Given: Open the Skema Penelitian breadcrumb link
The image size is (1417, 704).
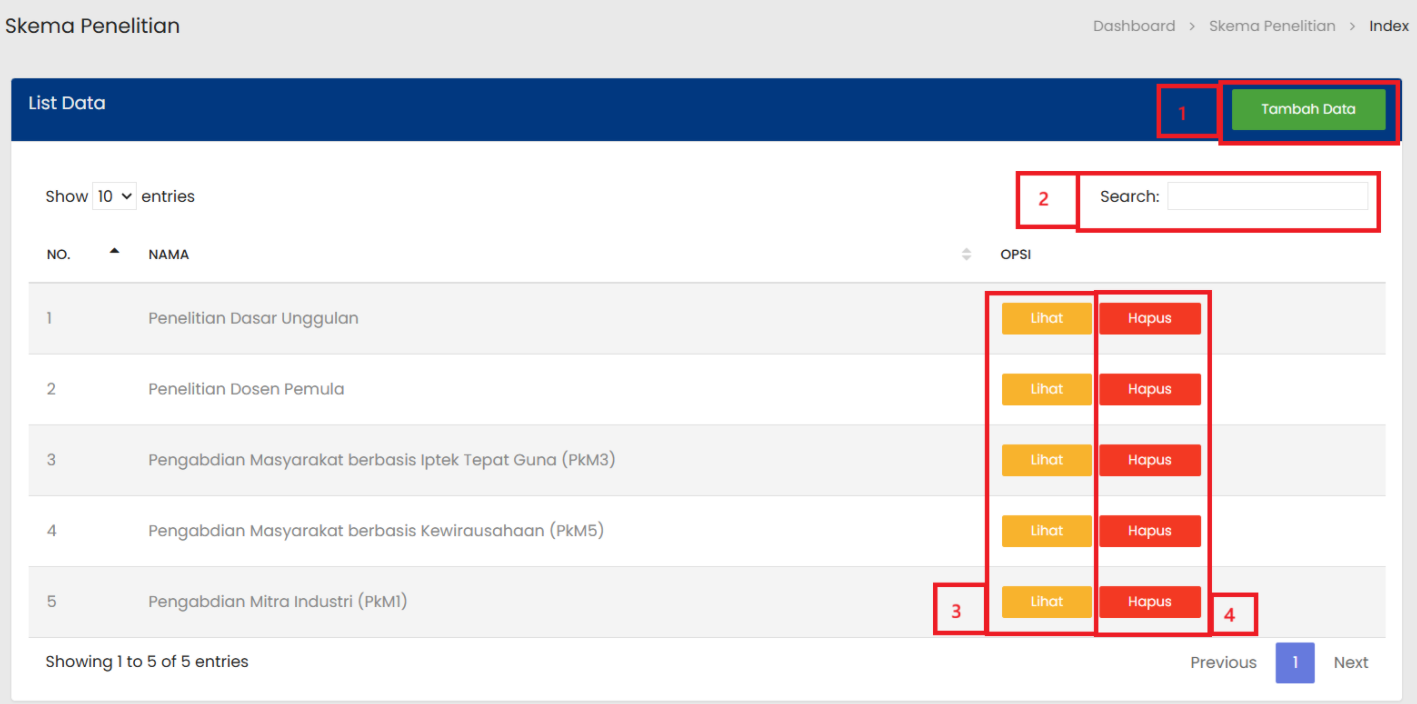Looking at the screenshot, I should 1271,26.
